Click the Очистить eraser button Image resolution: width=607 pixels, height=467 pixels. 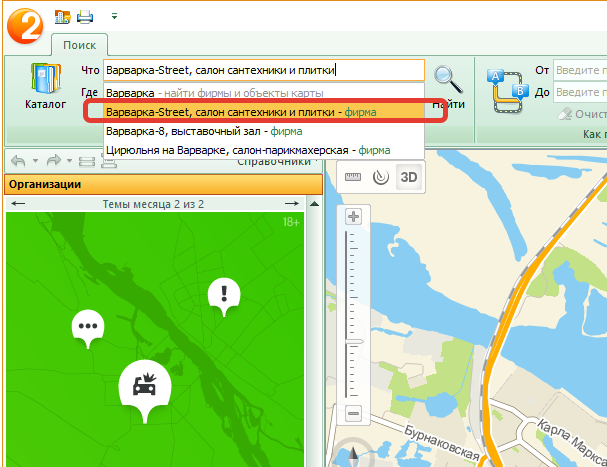pyautogui.click(x=582, y=114)
